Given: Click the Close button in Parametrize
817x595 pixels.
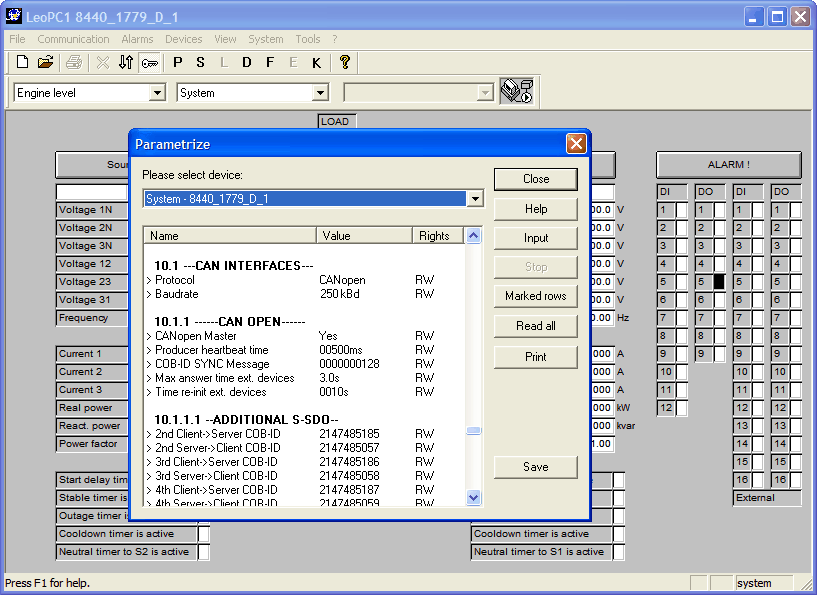Looking at the screenshot, I should [x=536, y=179].
